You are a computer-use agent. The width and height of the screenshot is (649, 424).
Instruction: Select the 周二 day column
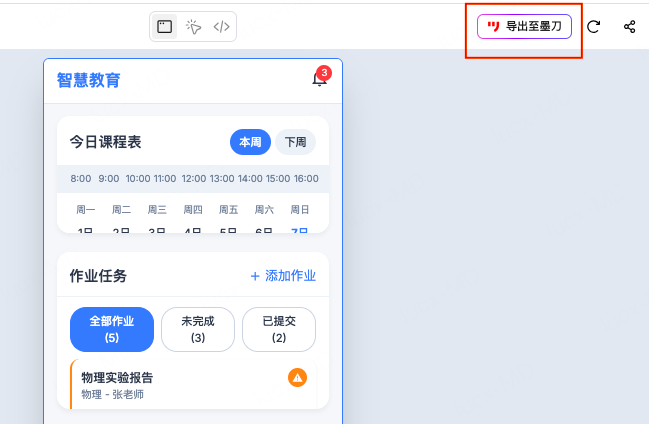pyautogui.click(x=121, y=210)
